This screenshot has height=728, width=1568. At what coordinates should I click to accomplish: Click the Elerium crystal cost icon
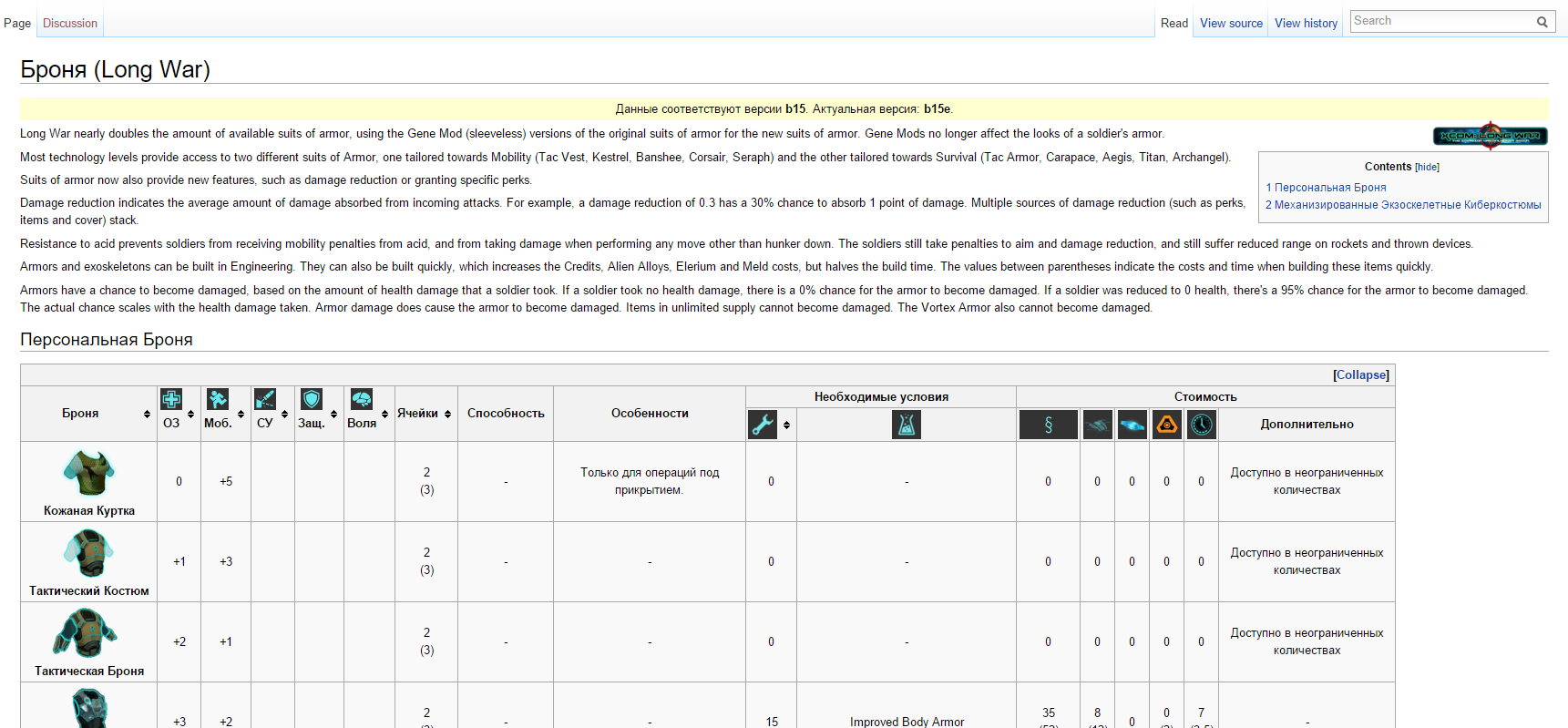(x=1132, y=425)
